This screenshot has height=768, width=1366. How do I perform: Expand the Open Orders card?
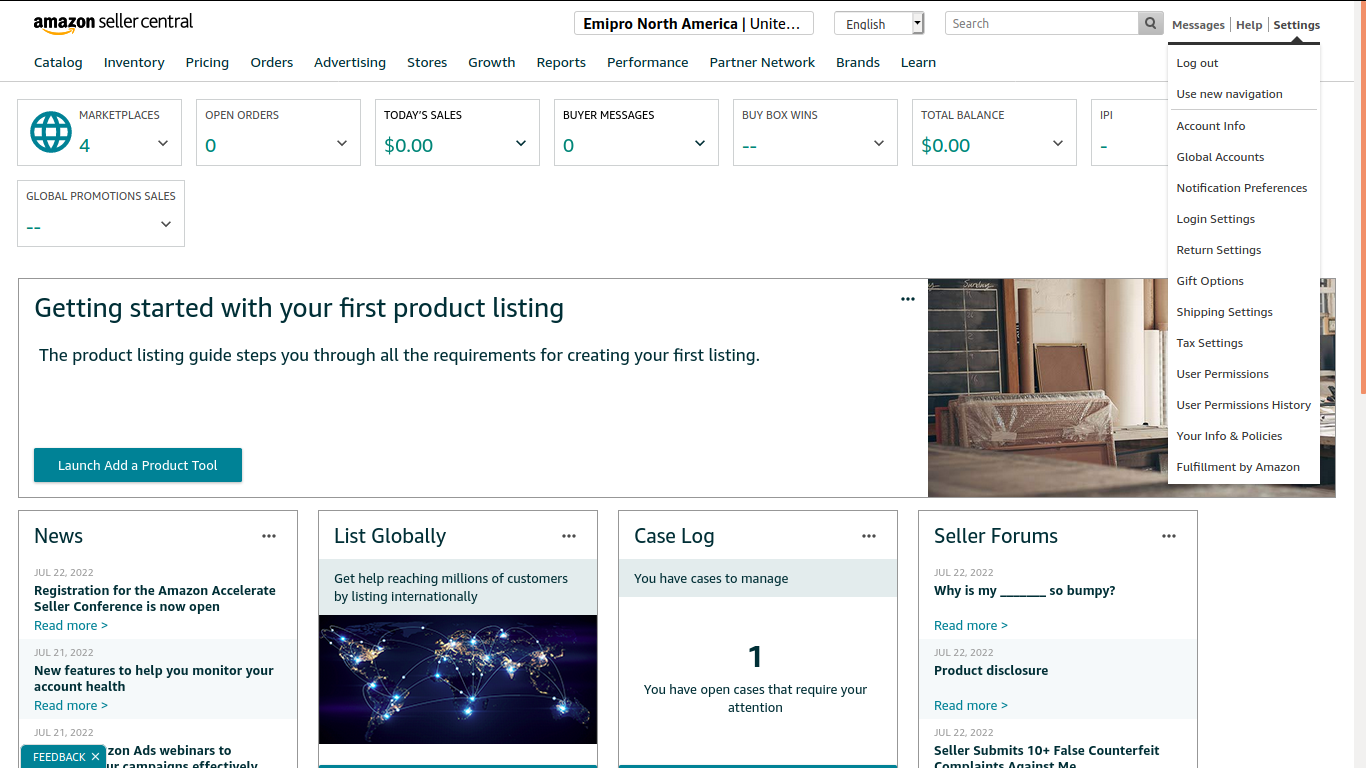pos(342,144)
